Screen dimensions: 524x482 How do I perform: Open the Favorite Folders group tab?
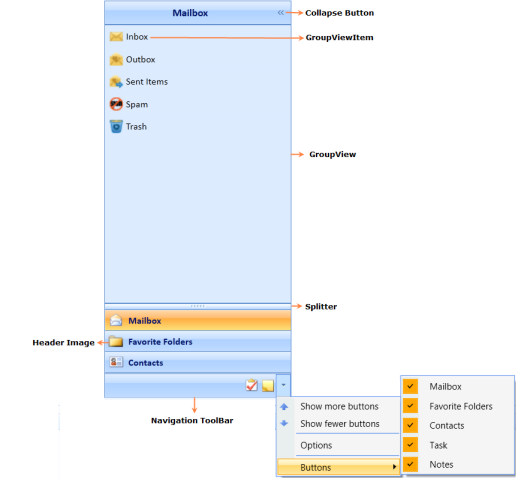[198, 342]
